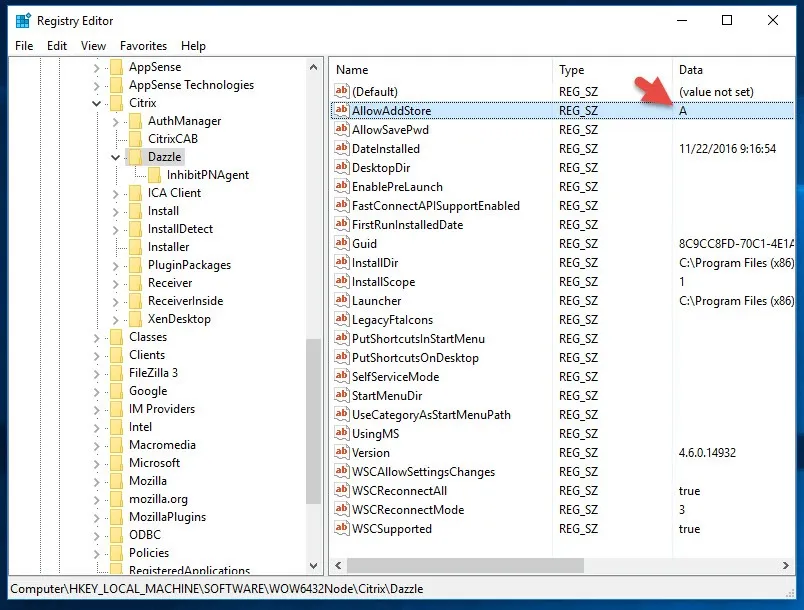Screen dimensions: 804x610
Task: Open the Favorites menu
Action: (x=143, y=46)
